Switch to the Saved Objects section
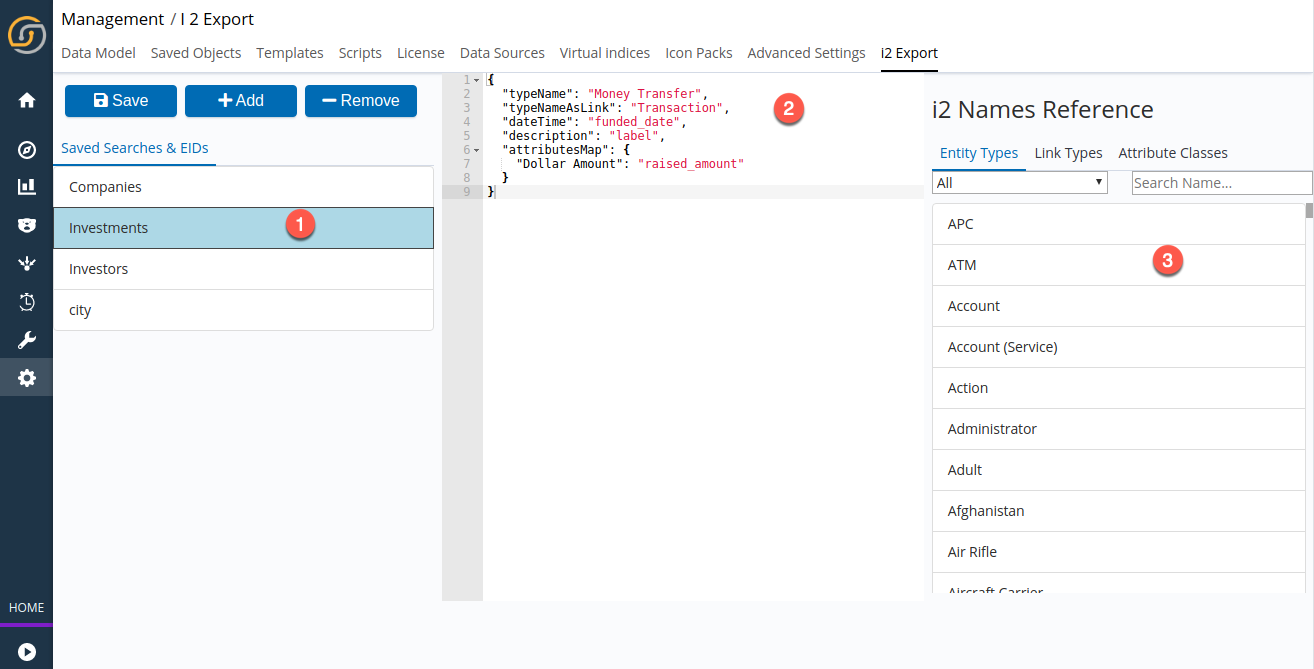This screenshot has height=669, width=1314. pyautogui.click(x=195, y=53)
